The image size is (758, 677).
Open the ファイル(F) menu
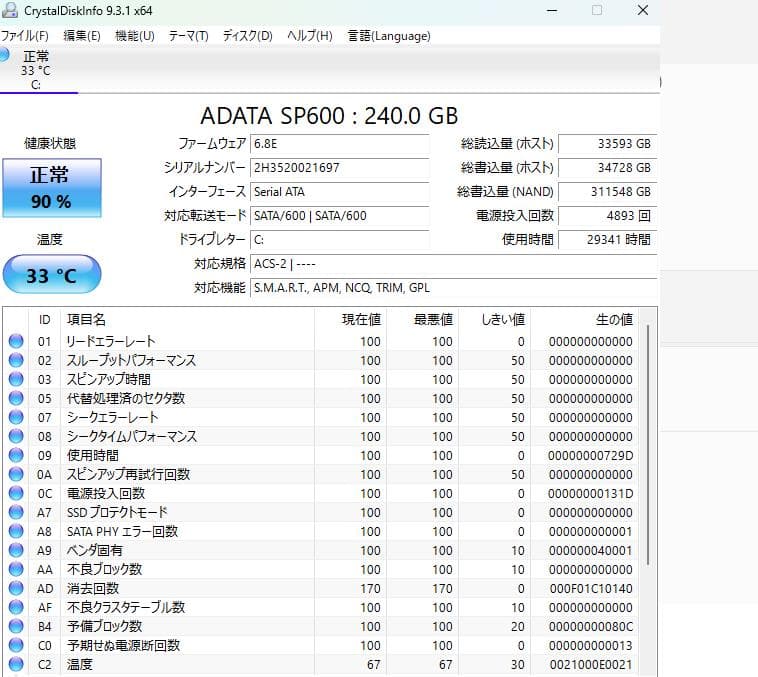point(25,36)
